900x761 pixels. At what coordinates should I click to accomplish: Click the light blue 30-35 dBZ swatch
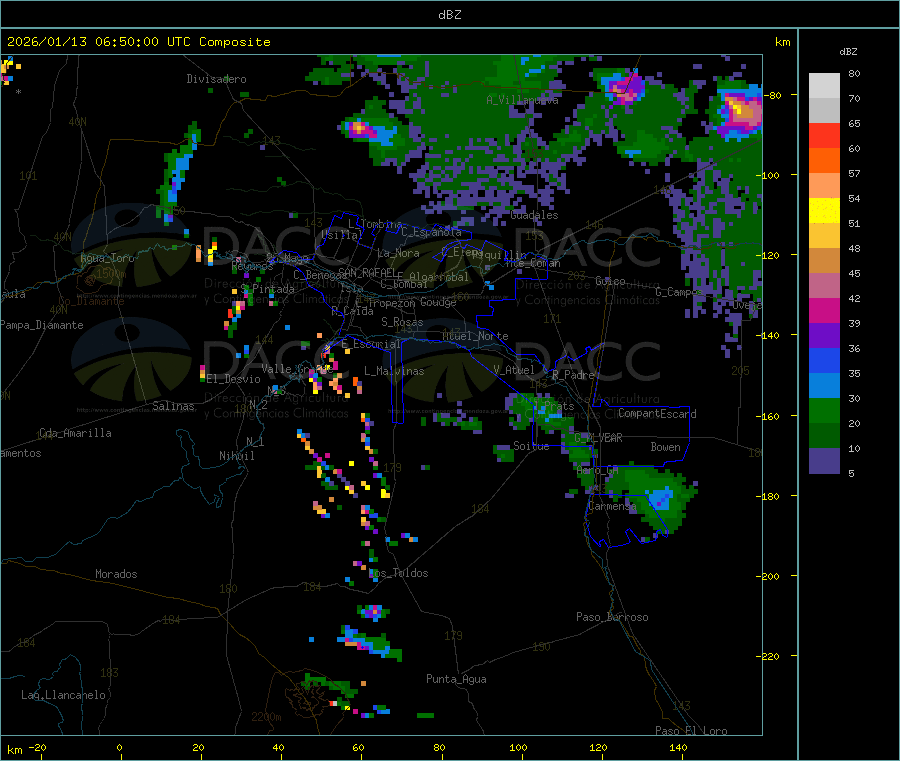(x=824, y=386)
